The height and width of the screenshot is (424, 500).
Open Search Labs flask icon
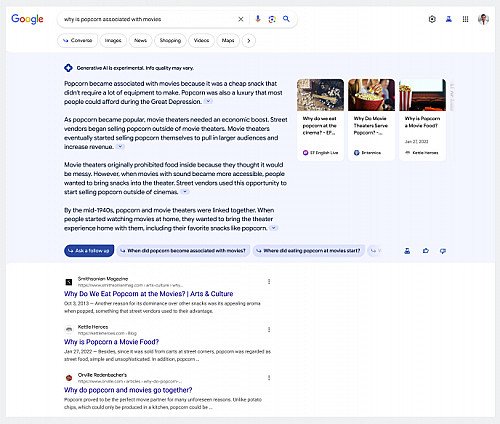coord(449,19)
